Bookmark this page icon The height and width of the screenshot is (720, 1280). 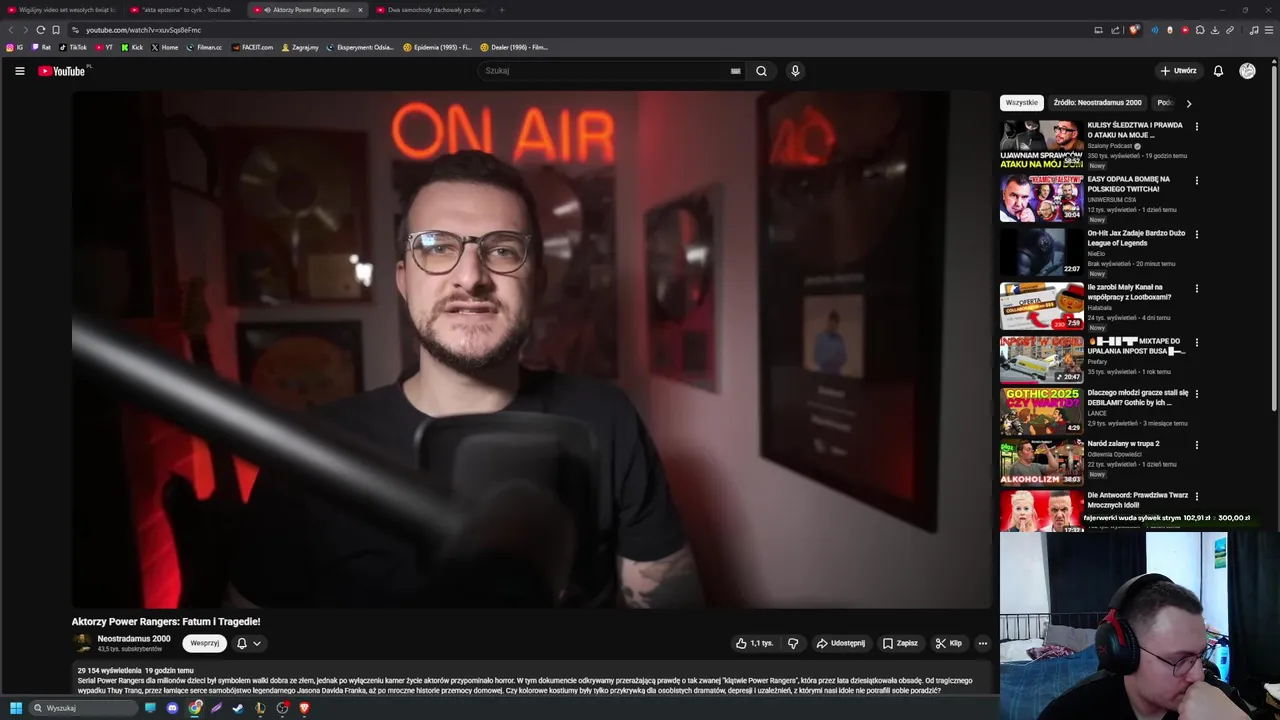click(56, 30)
